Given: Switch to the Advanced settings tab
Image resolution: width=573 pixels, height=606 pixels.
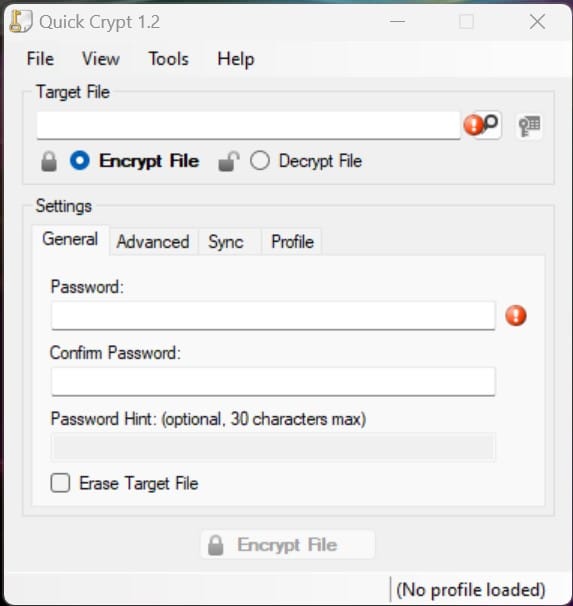Looking at the screenshot, I should point(153,242).
